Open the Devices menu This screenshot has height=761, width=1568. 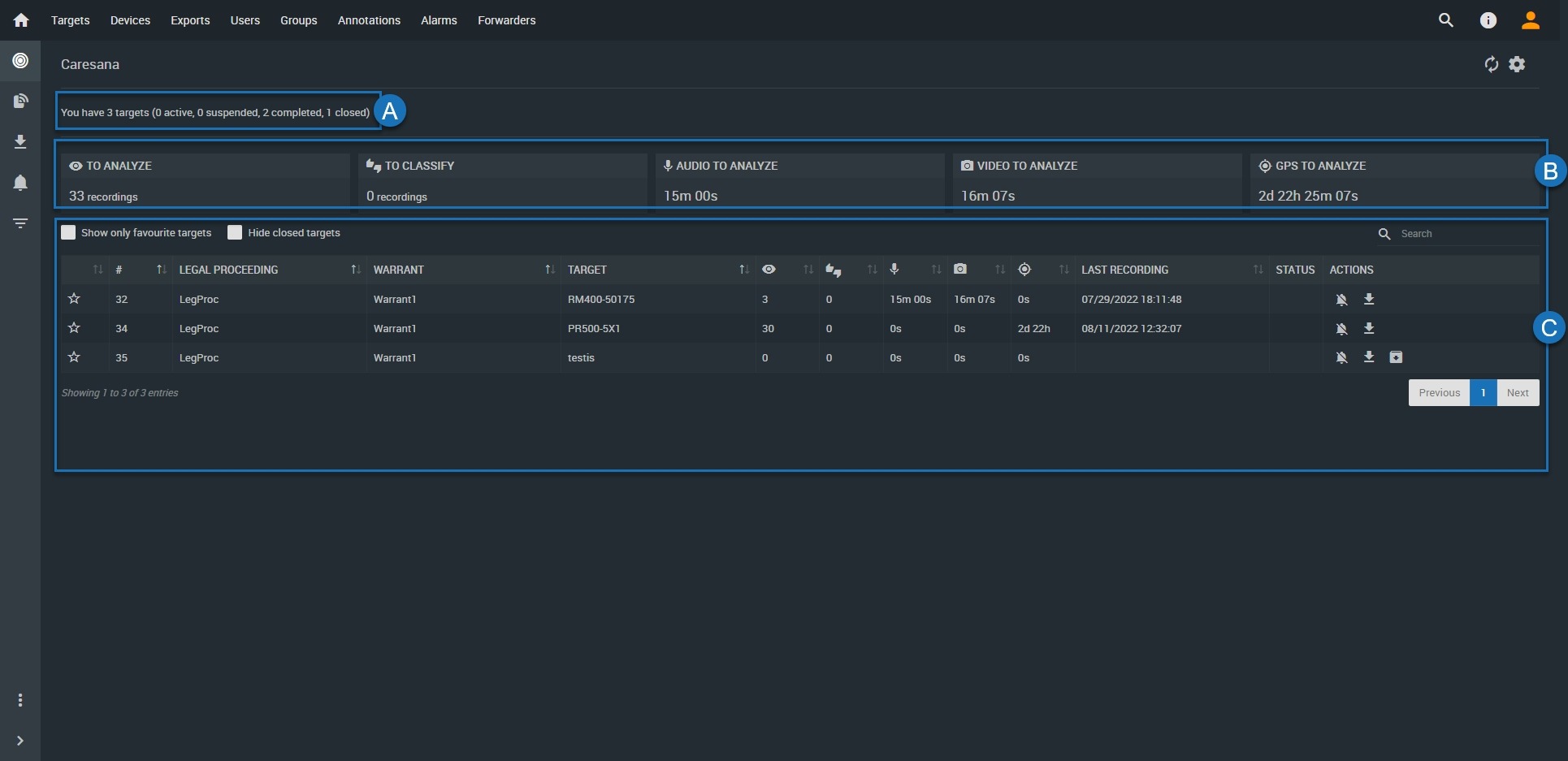pos(130,20)
